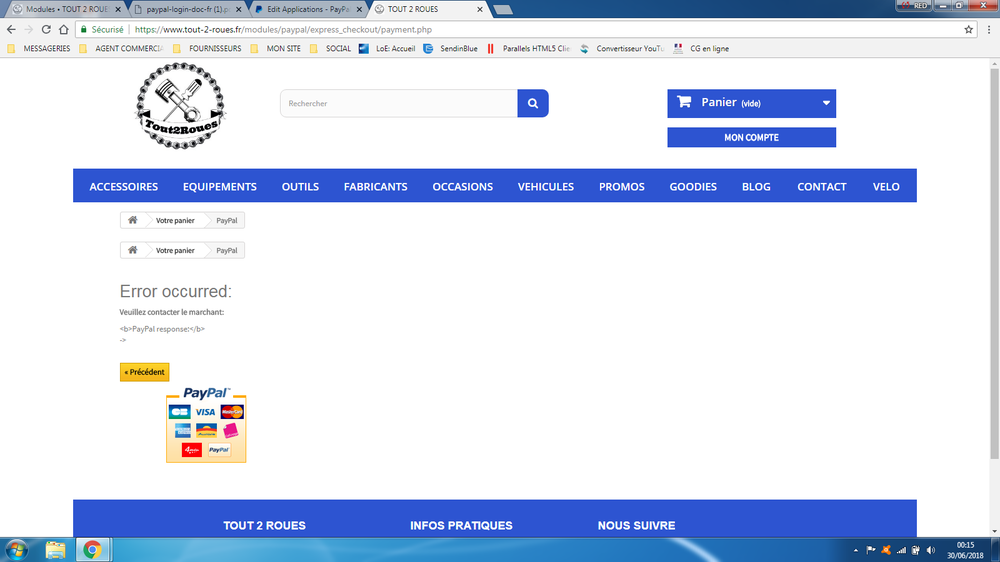Open the CONTACT menu item
This screenshot has height=562, width=1000.
821,186
